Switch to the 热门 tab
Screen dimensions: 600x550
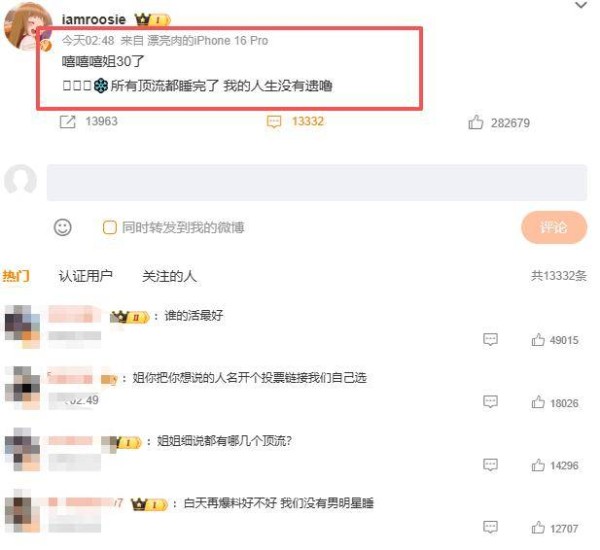coord(16,276)
